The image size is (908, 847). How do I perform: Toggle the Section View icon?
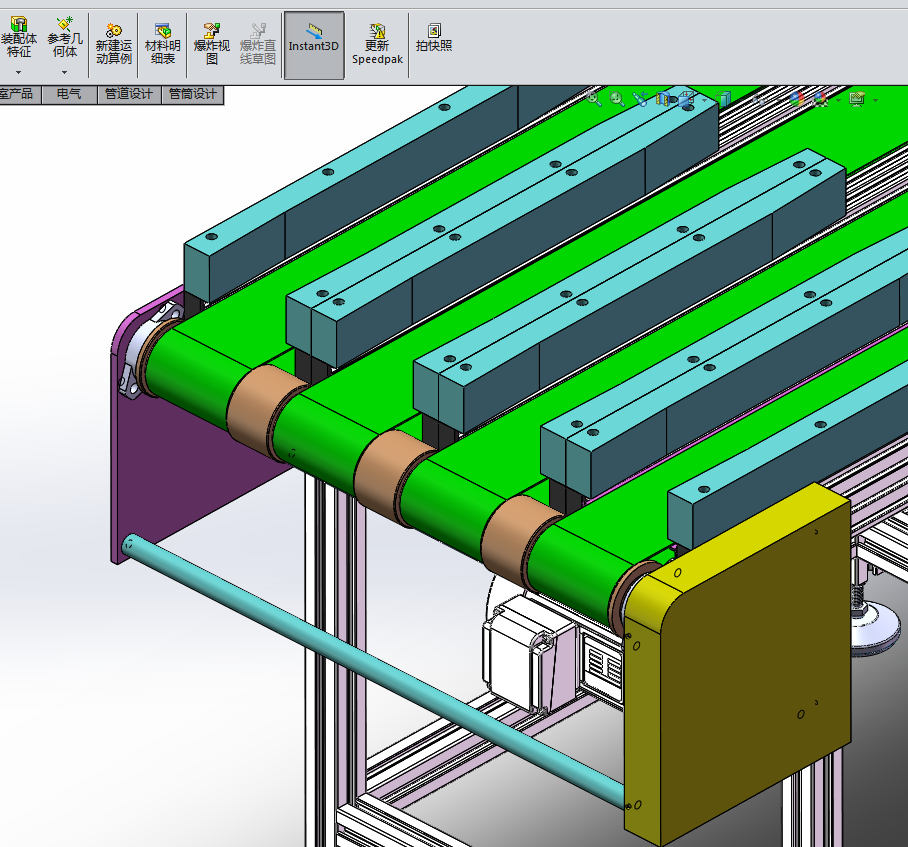point(664,99)
